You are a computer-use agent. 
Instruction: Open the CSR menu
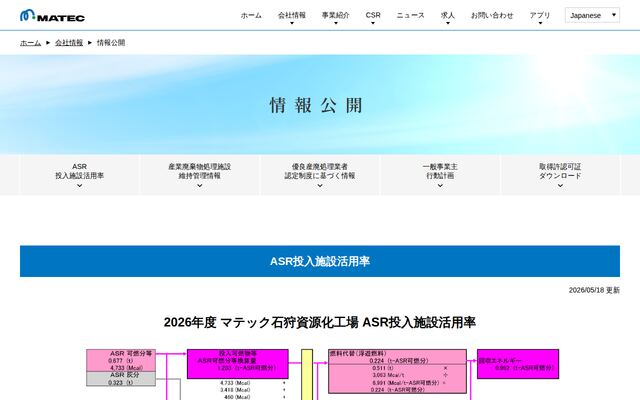[x=373, y=15]
